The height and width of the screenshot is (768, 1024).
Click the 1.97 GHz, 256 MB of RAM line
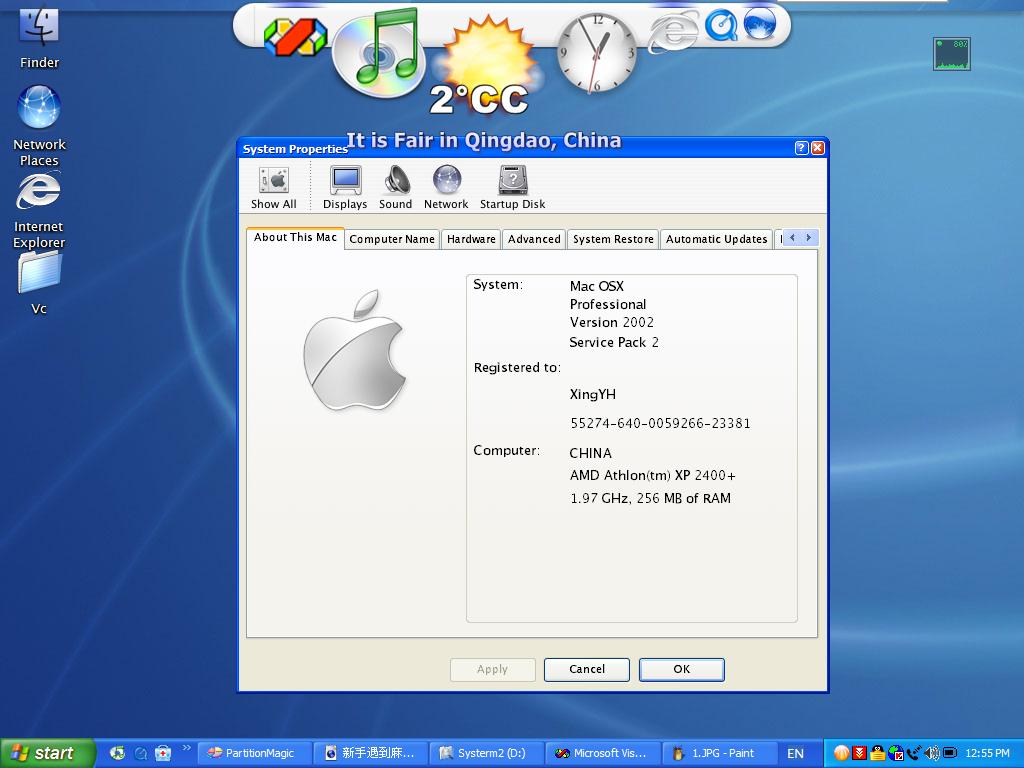point(650,498)
